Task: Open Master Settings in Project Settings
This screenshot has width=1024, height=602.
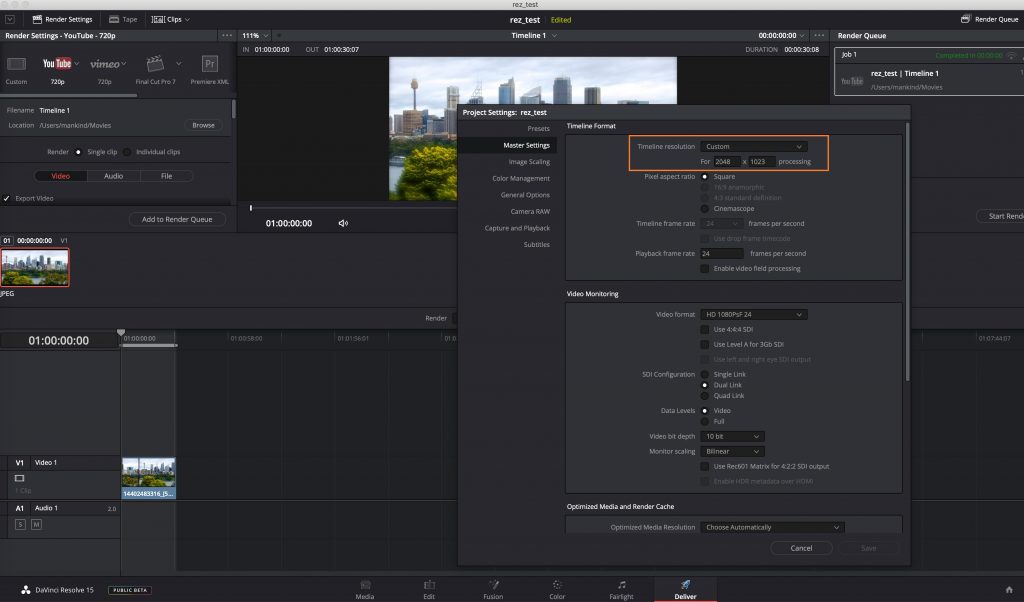Action: 526,146
